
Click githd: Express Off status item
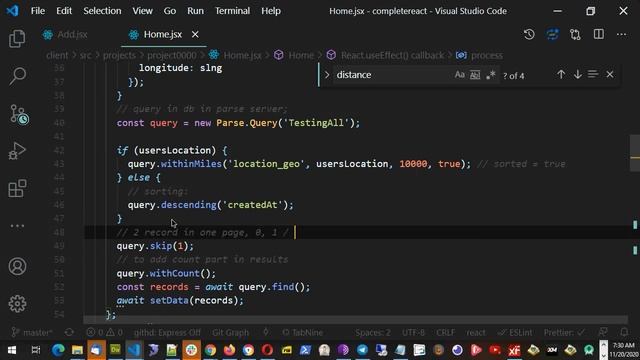[x=167, y=333]
